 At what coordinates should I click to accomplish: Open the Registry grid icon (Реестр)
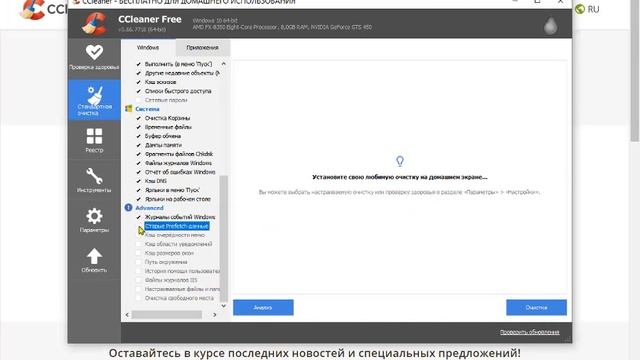coord(94,136)
